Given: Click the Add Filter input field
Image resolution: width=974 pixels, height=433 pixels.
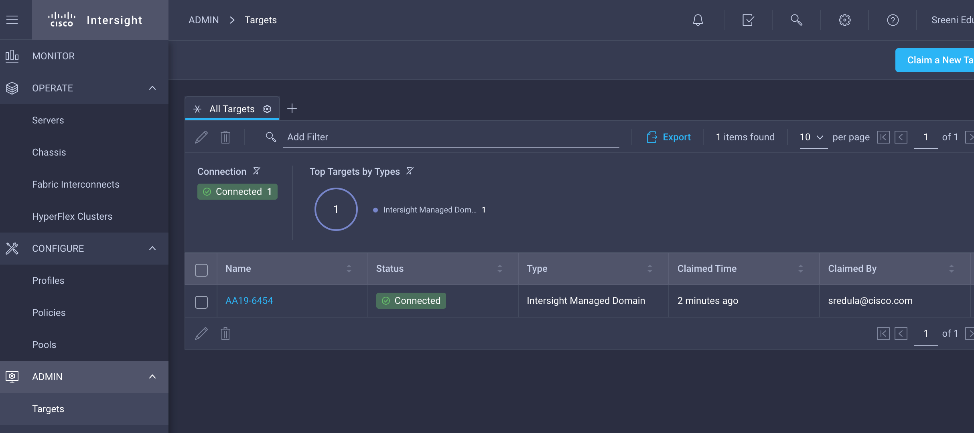Looking at the screenshot, I should click(451, 137).
